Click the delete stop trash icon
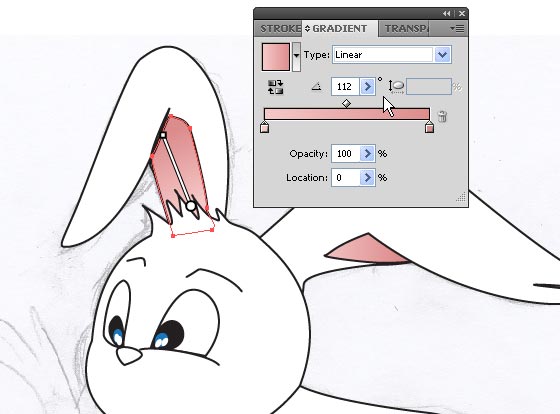The height and width of the screenshot is (414, 560). pos(442,116)
